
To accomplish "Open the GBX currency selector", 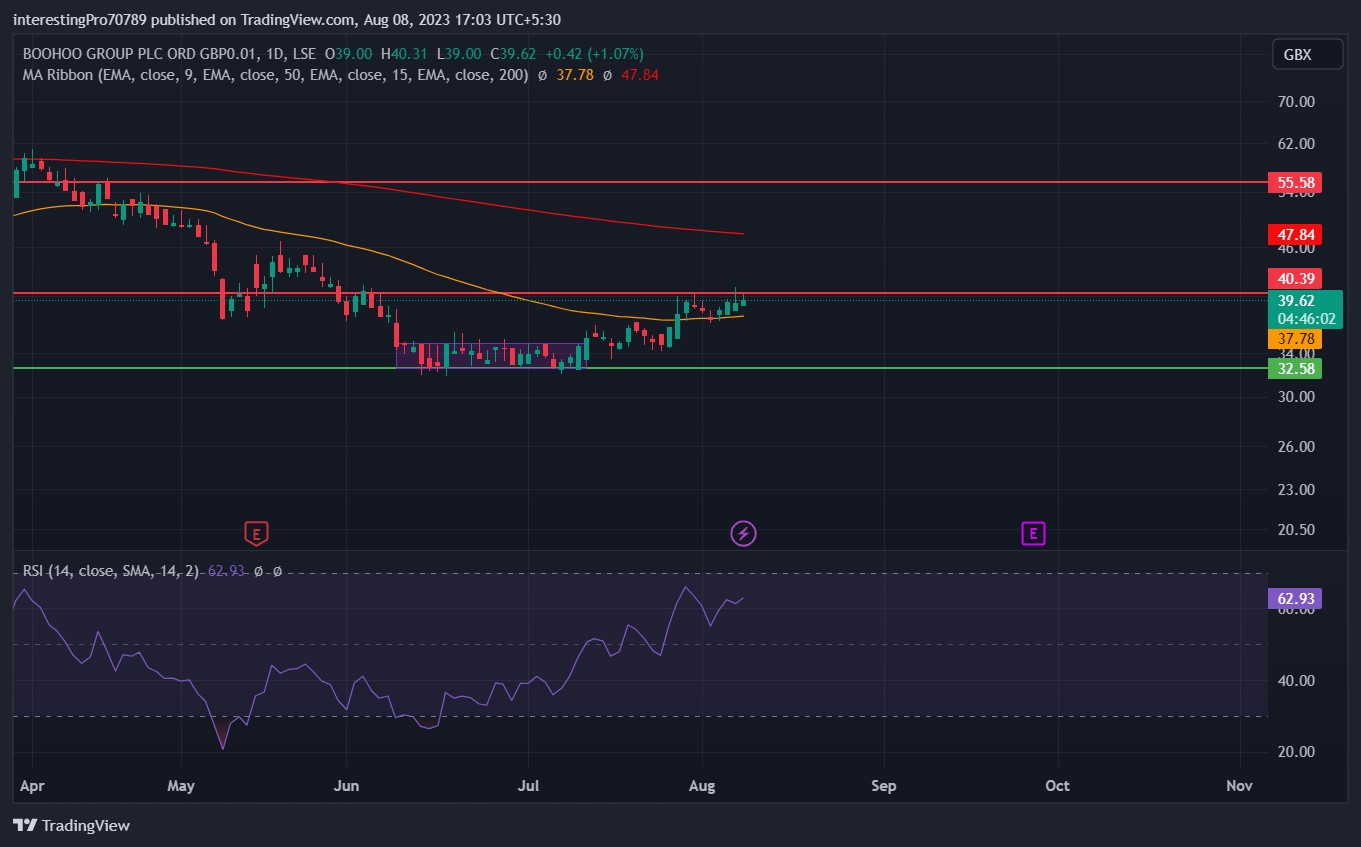I will (x=1307, y=55).
